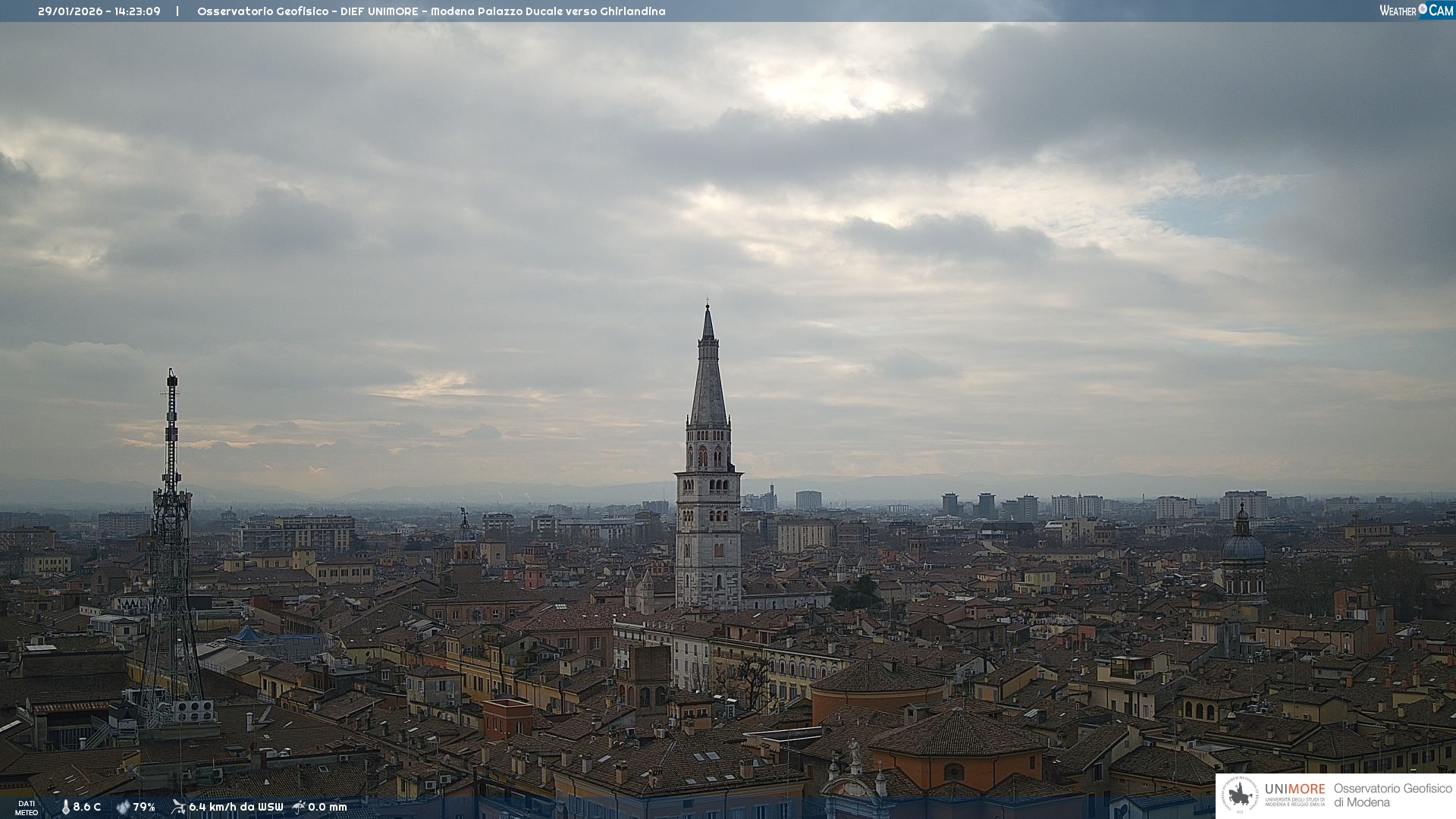The image size is (1456, 819).
Task: Click the grey church dome on right
Action: [1243, 548]
